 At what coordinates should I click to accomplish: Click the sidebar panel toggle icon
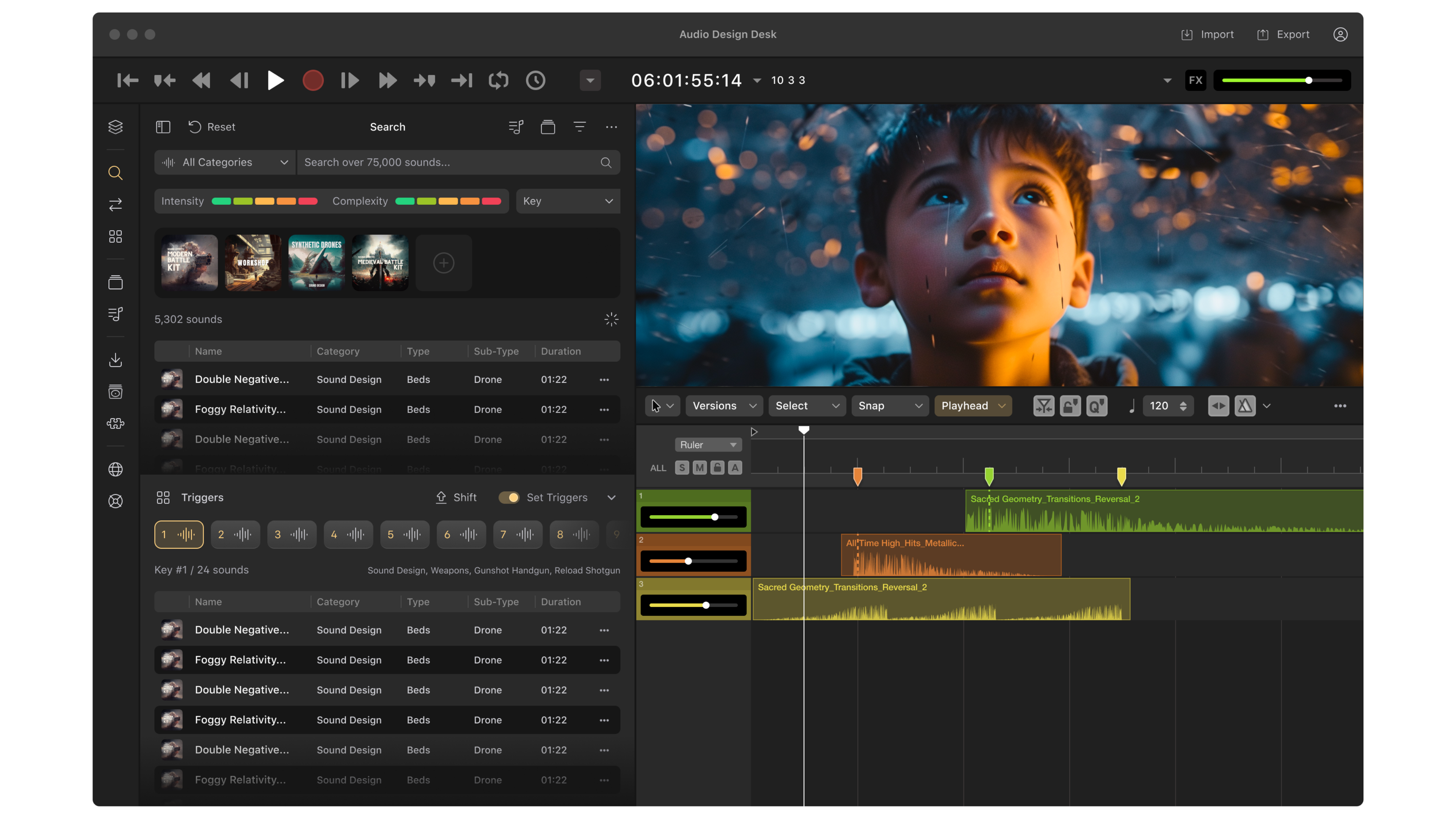(163, 127)
